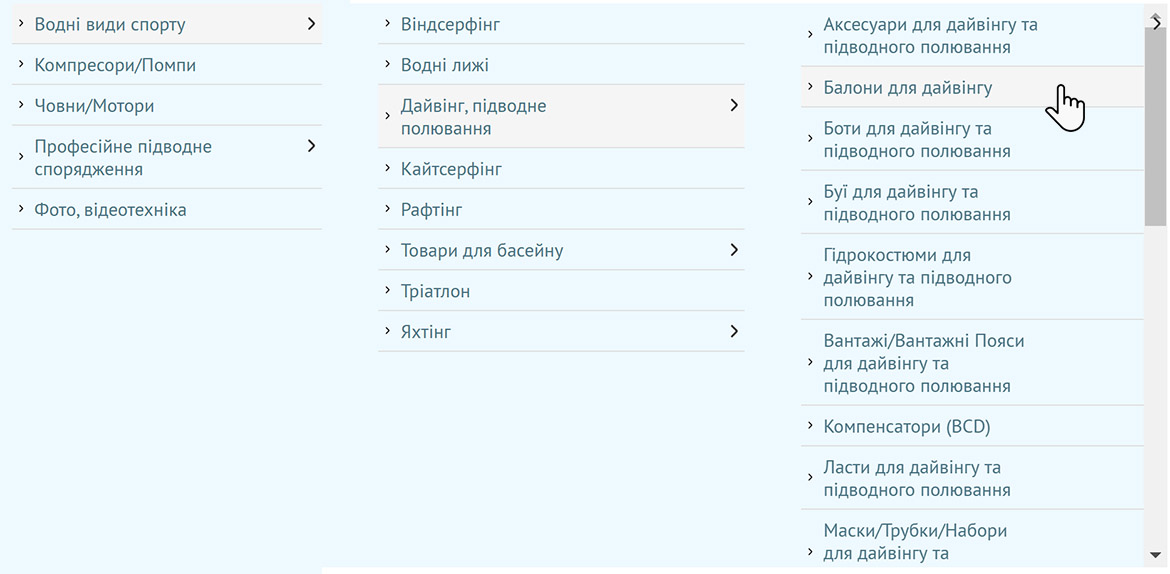Expand the Водні види спорту submenu arrow
The width and height of the screenshot is (1170, 574).
[x=311, y=23]
